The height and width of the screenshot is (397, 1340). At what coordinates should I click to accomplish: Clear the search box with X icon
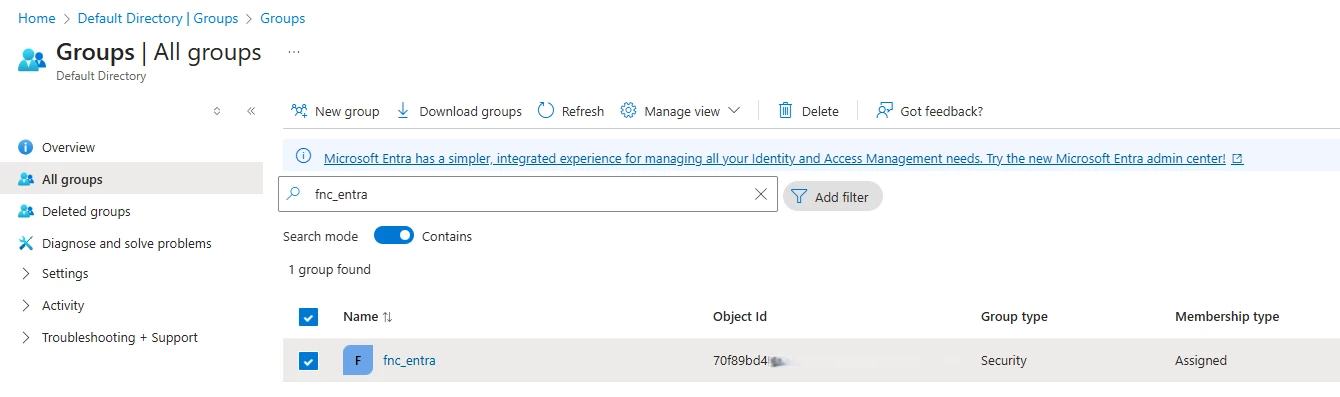point(760,195)
